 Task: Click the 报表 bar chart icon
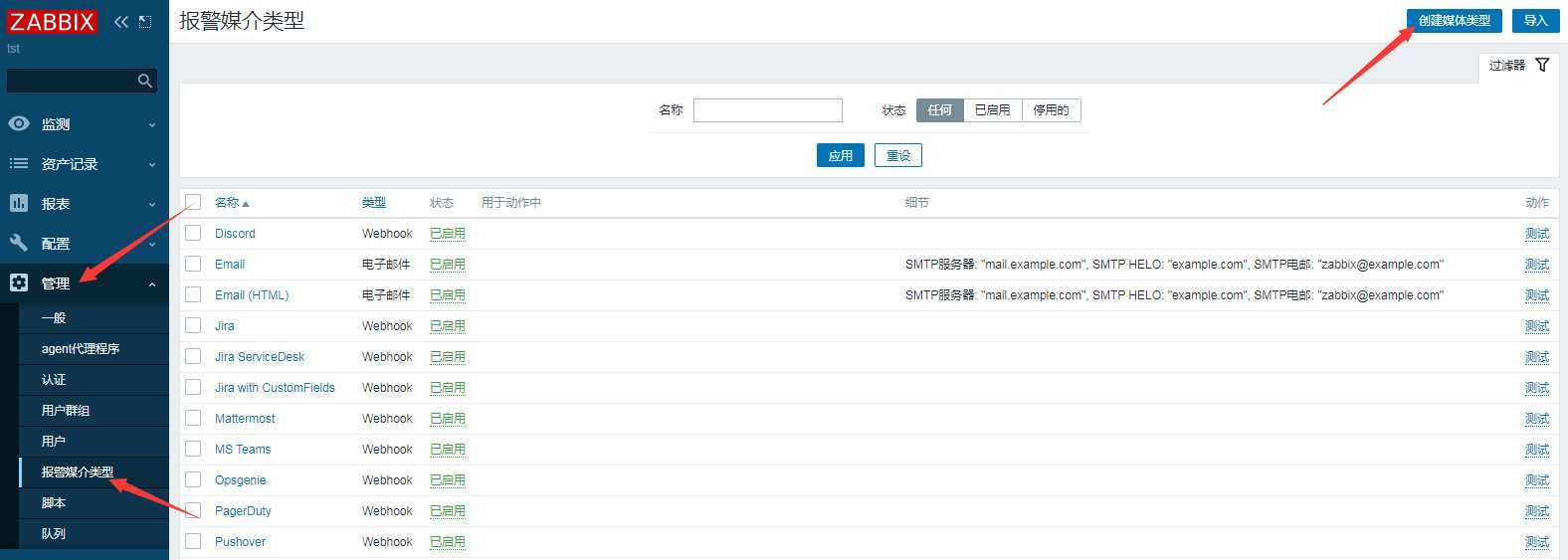coord(19,203)
